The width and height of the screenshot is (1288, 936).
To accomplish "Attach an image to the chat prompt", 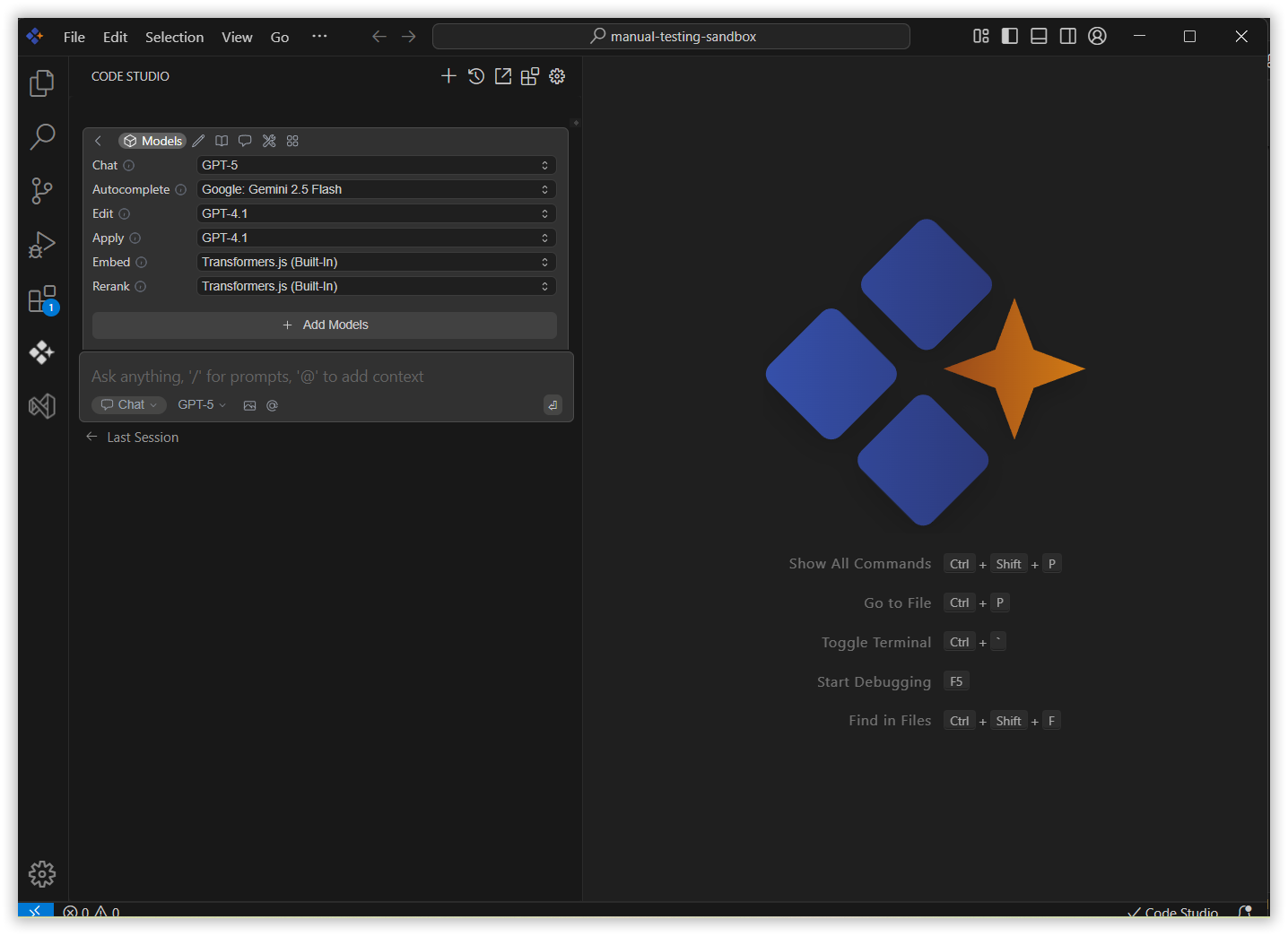I will tap(250, 405).
